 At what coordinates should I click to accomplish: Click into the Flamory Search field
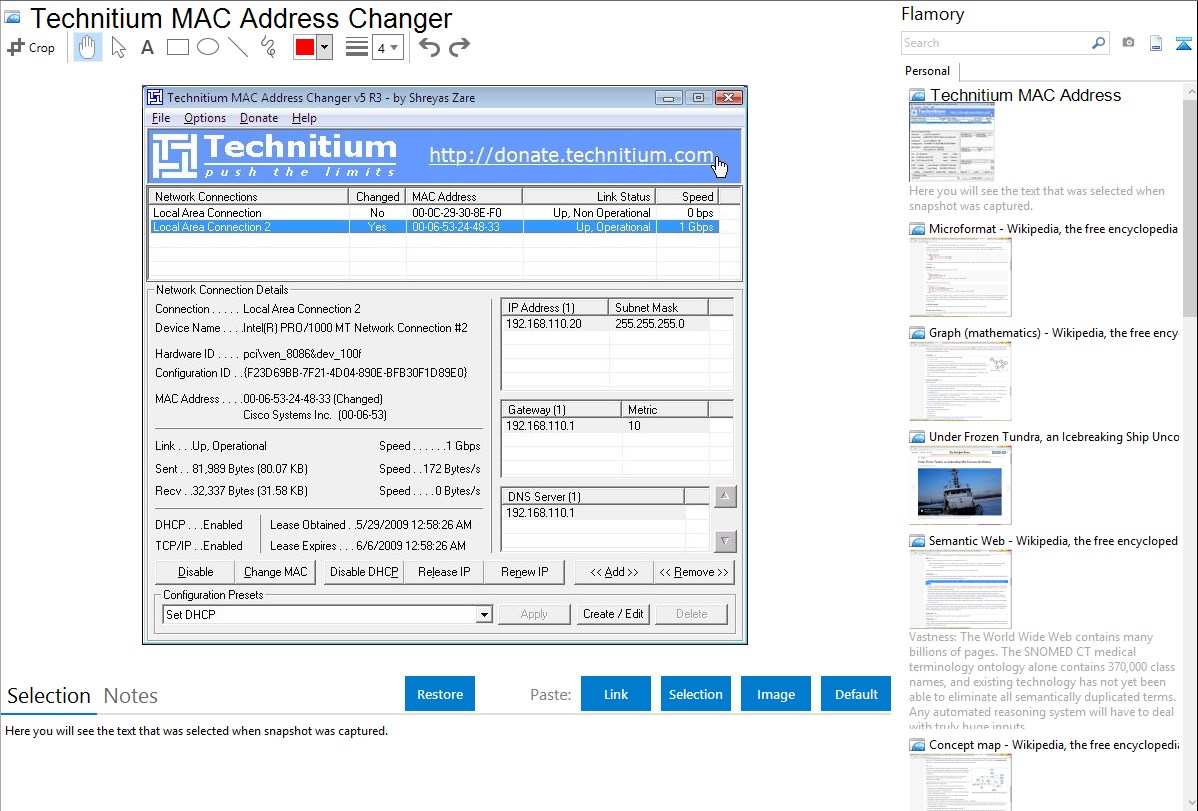(x=996, y=43)
